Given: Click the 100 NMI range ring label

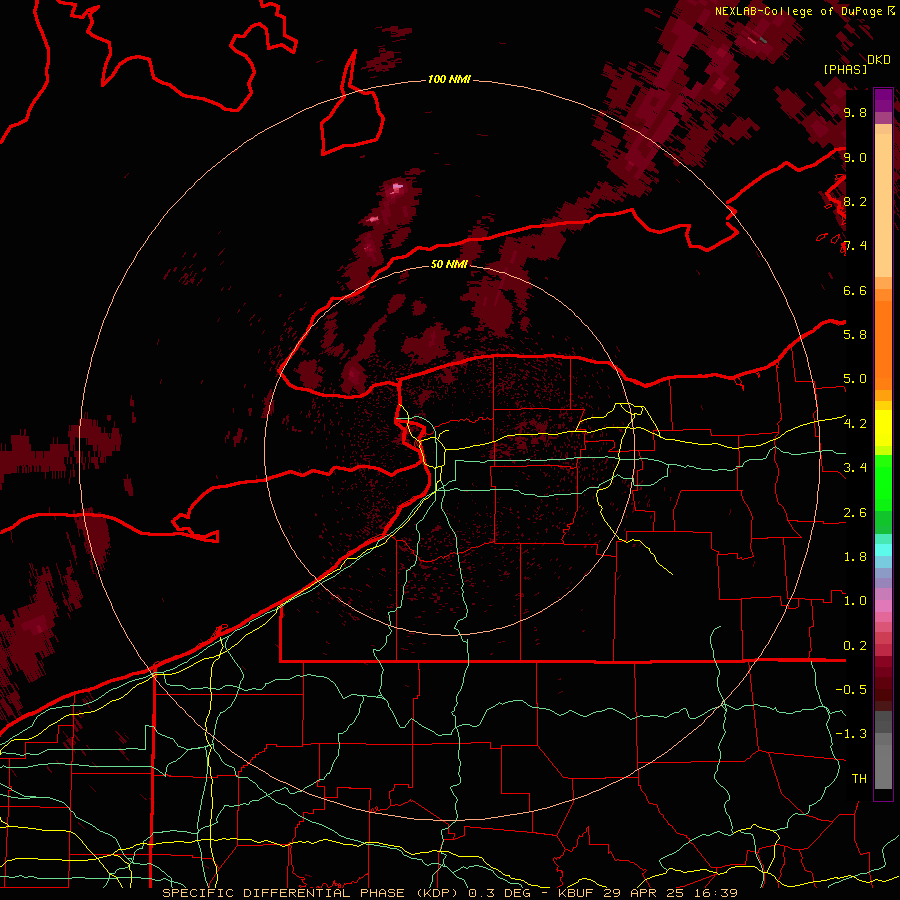Looking at the screenshot, I should click(x=449, y=79).
